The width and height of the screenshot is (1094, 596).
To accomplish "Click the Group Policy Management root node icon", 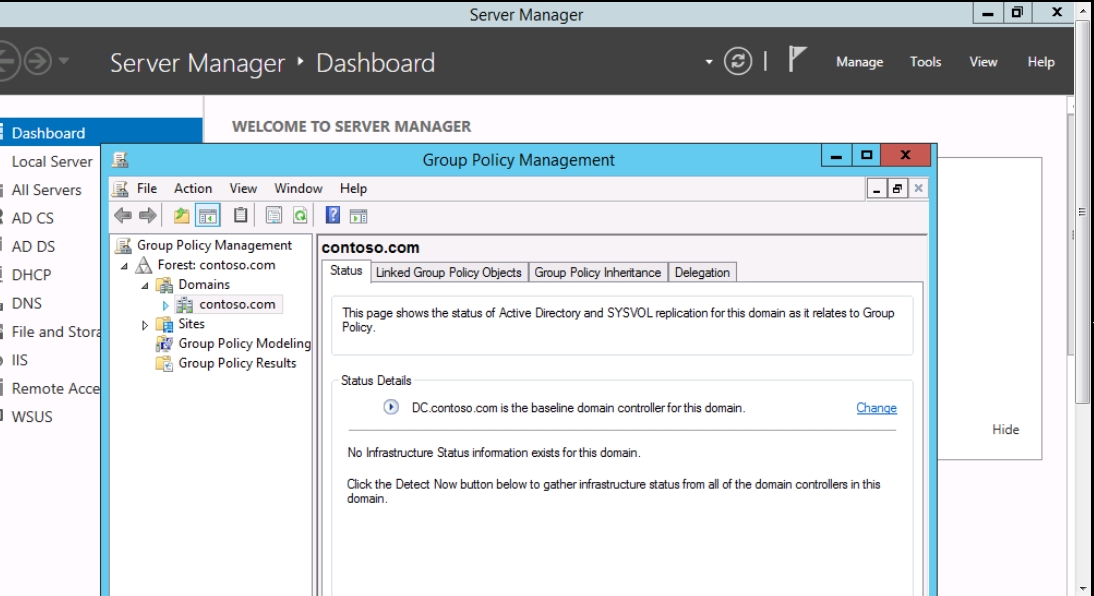I will point(123,245).
